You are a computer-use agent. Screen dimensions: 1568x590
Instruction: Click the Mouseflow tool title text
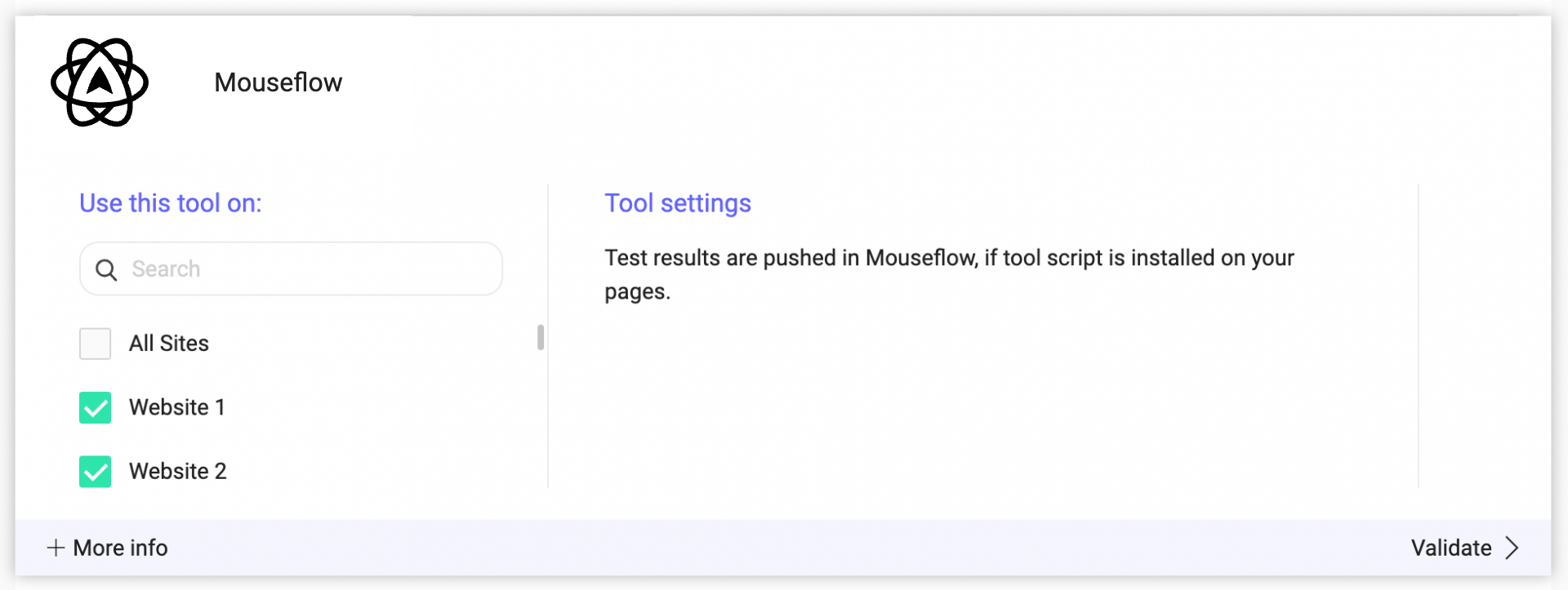click(278, 82)
